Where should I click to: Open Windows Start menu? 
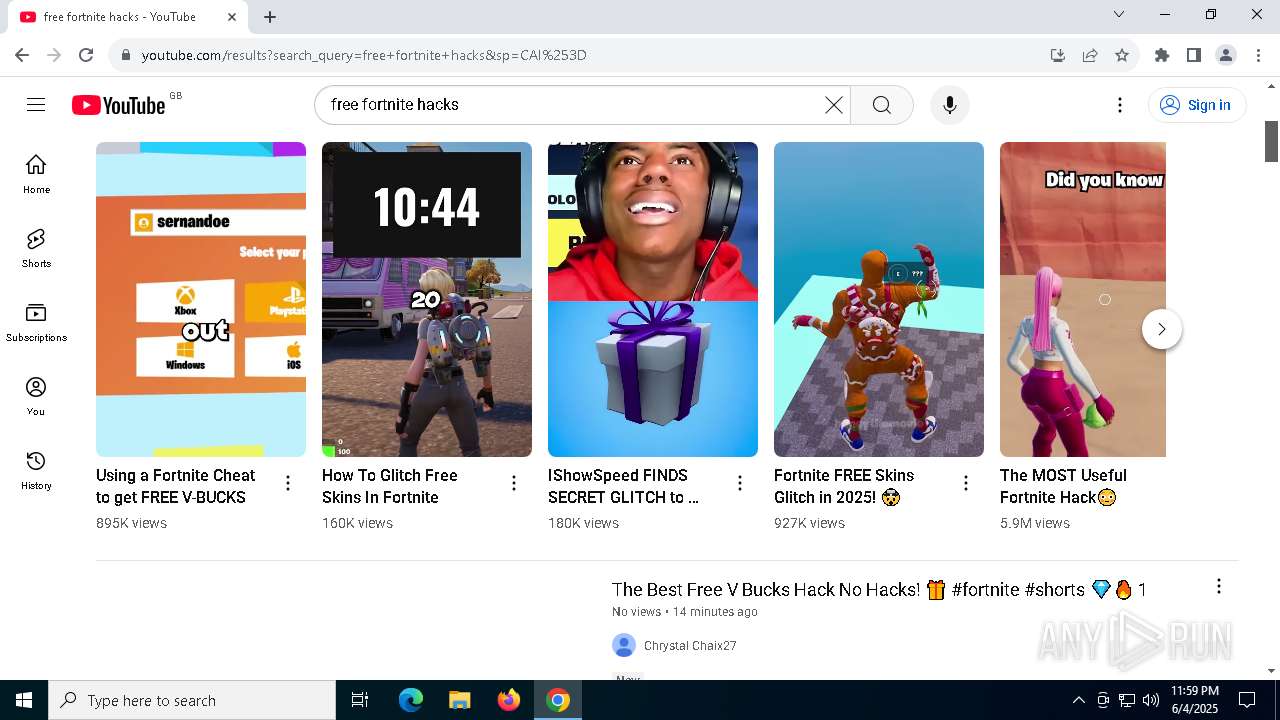click(x=24, y=700)
